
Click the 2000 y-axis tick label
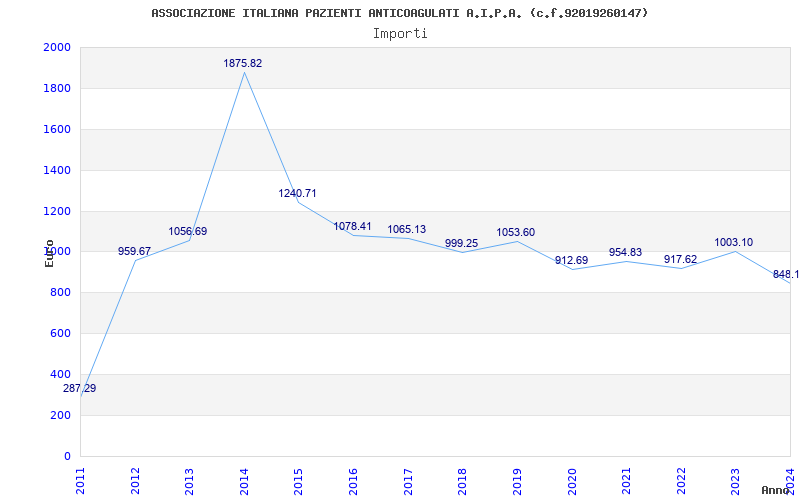point(57,47)
